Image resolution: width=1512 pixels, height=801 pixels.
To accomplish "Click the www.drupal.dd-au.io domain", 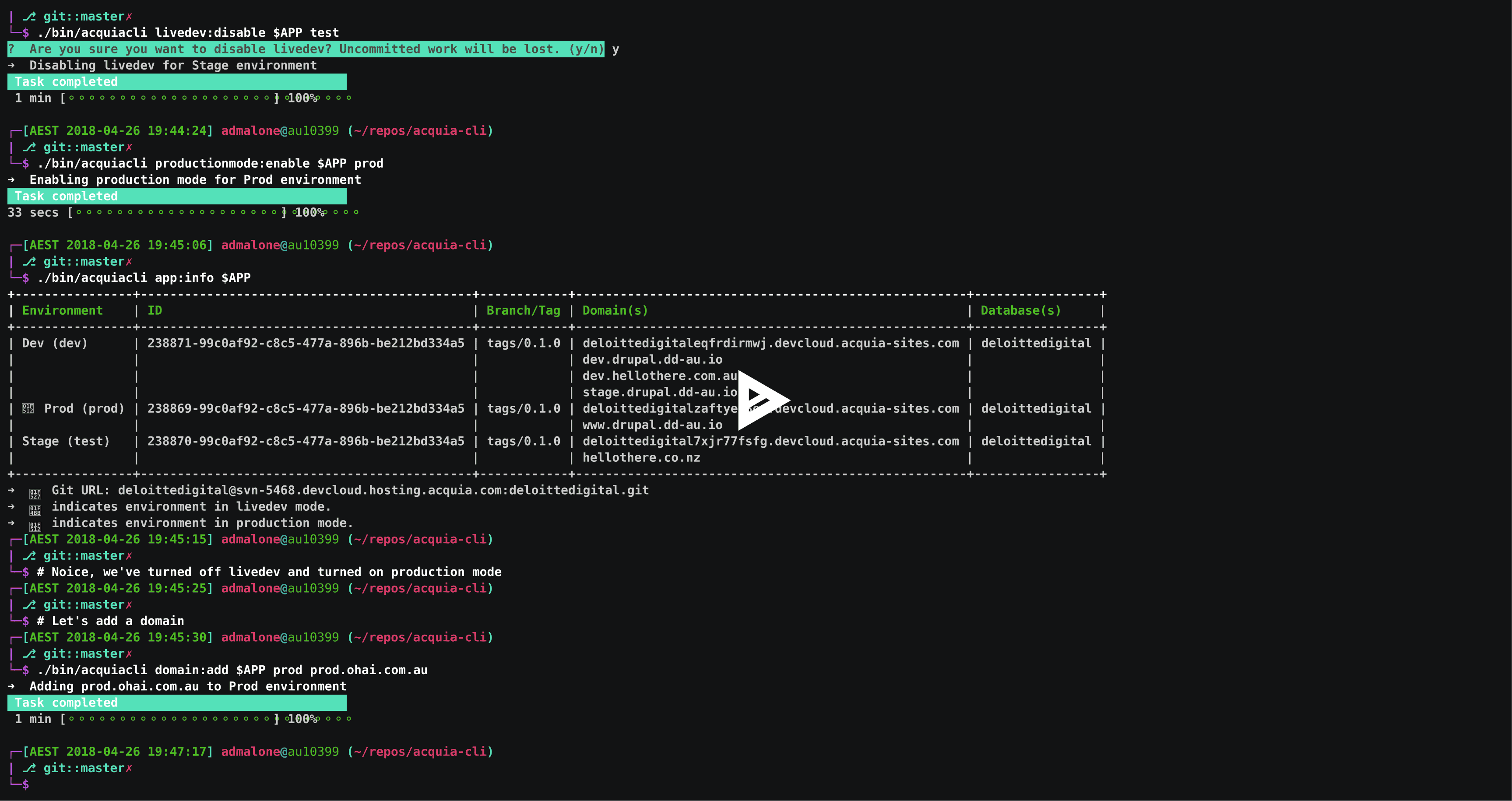I will [x=652, y=425].
